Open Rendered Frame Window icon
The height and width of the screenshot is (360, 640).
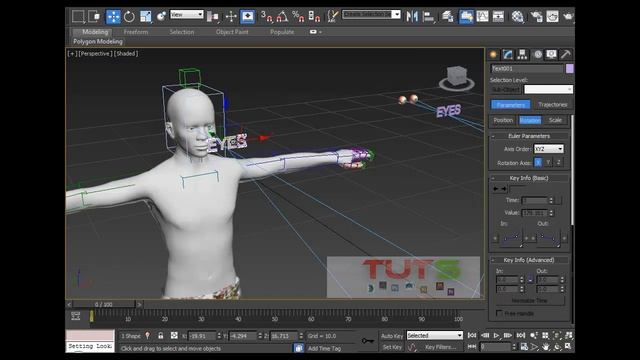pos(552,16)
